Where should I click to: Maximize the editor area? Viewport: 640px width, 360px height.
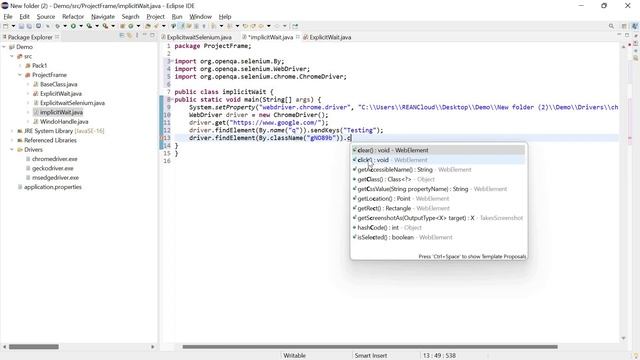pyautogui.click(x=627, y=36)
